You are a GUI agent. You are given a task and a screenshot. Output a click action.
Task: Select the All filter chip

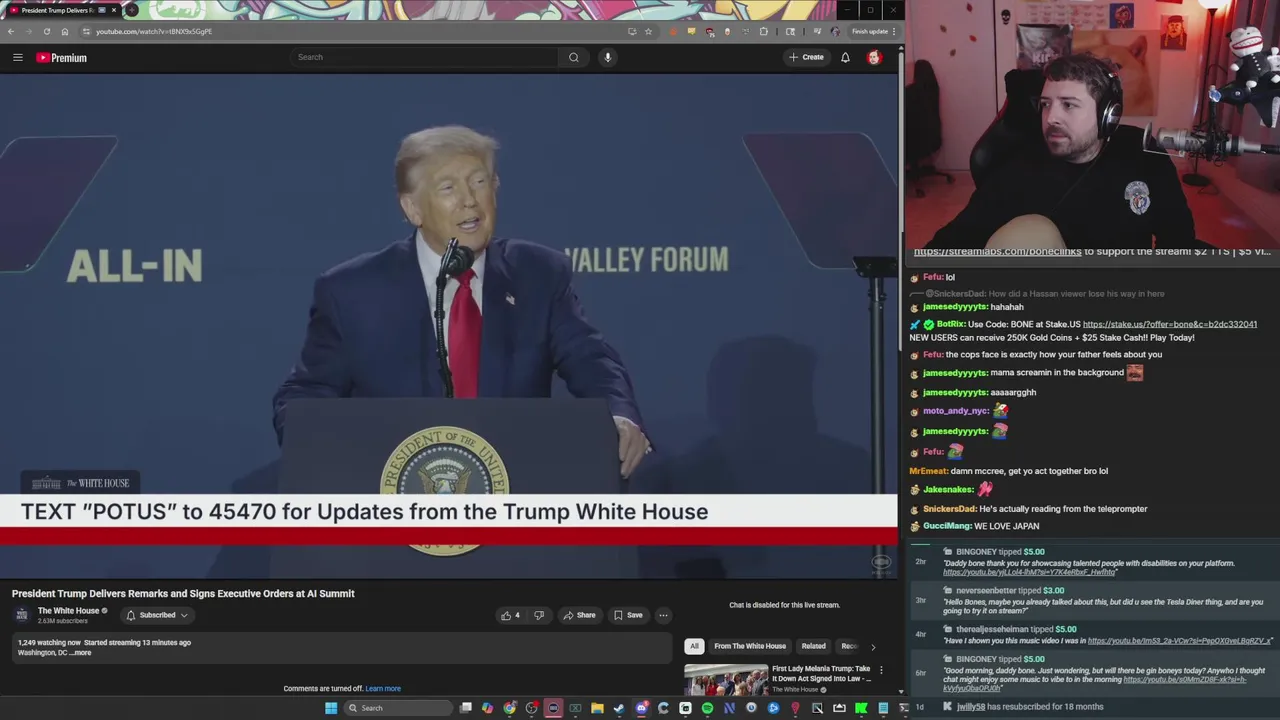pyautogui.click(x=694, y=646)
